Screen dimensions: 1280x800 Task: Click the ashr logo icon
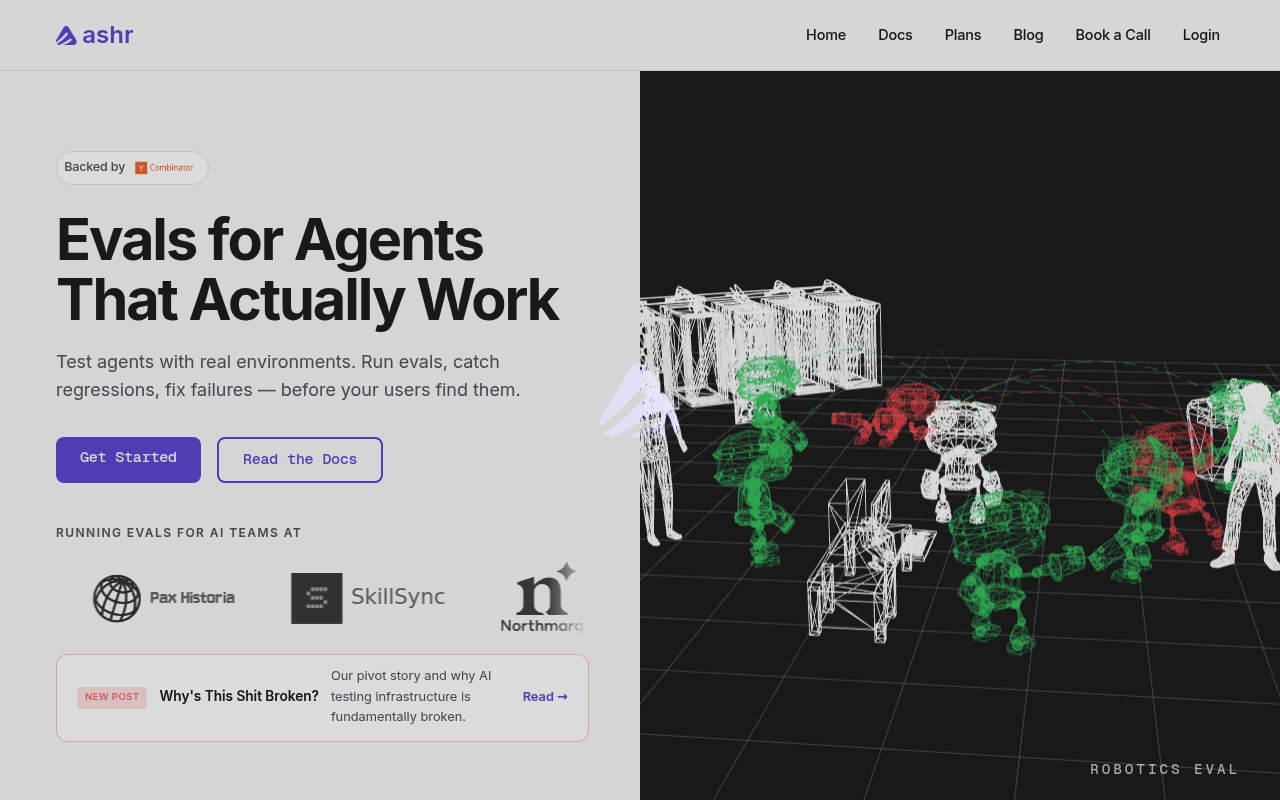(66, 36)
